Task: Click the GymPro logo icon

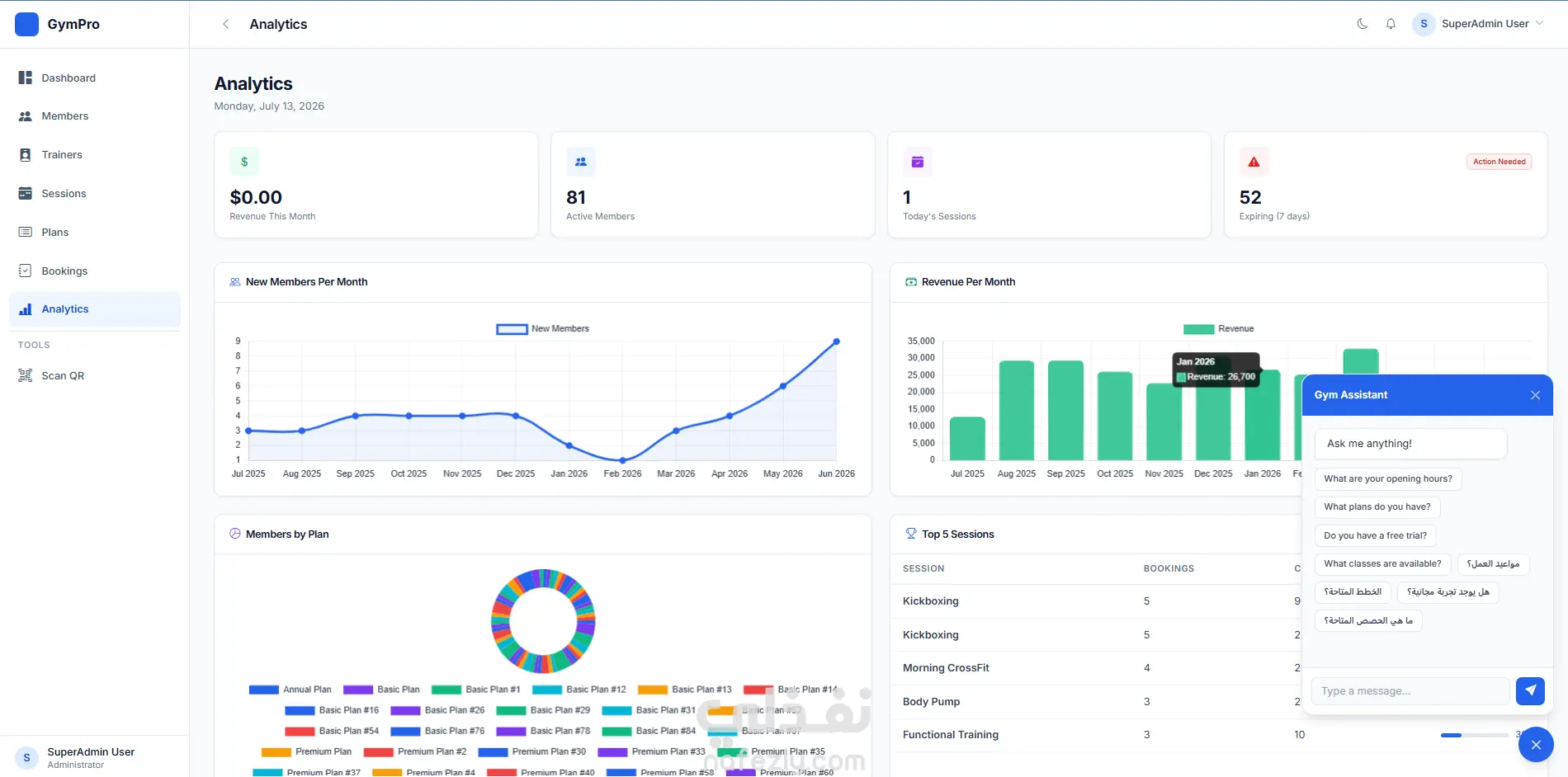Action: tap(26, 24)
